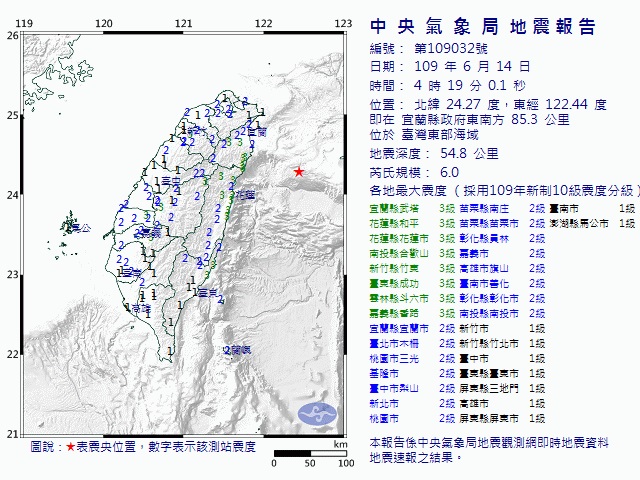Click the intensity entry 花蓮縣和平
Viewport: 640px width, 480px height.
coord(394,224)
